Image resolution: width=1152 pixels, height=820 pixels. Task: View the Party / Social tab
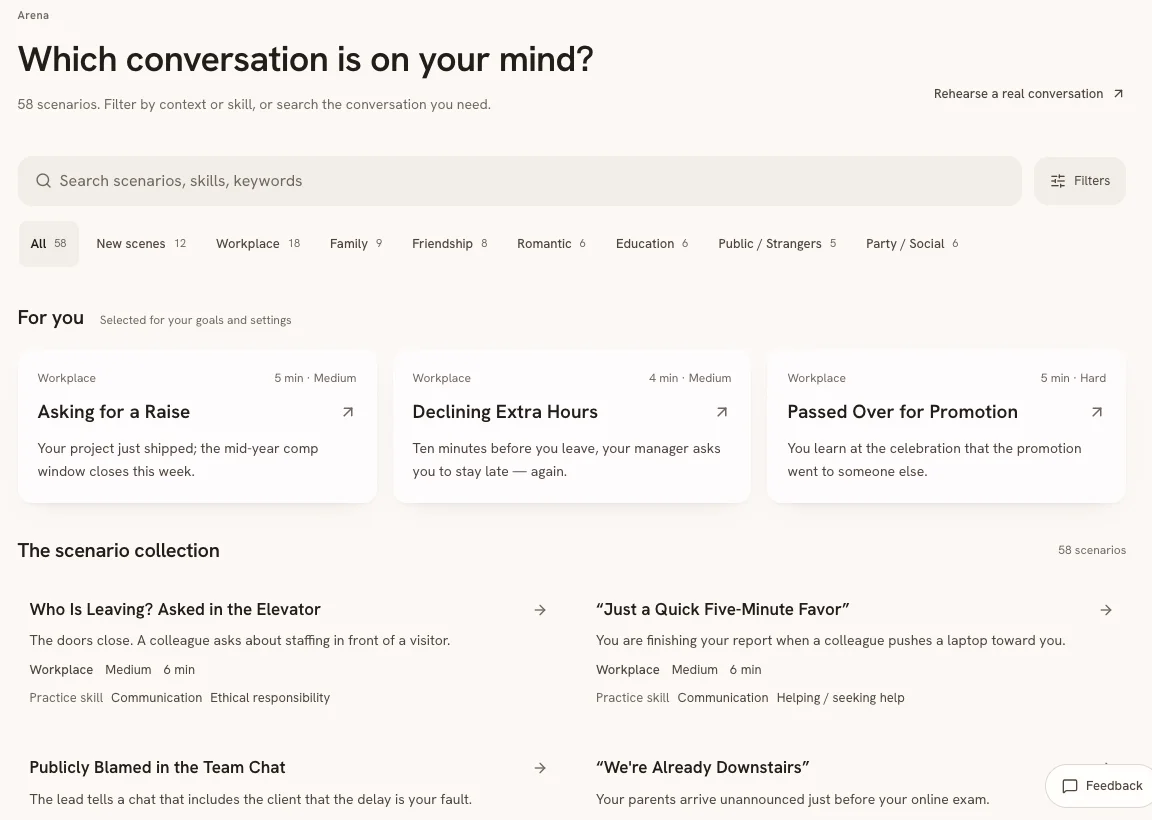point(912,243)
